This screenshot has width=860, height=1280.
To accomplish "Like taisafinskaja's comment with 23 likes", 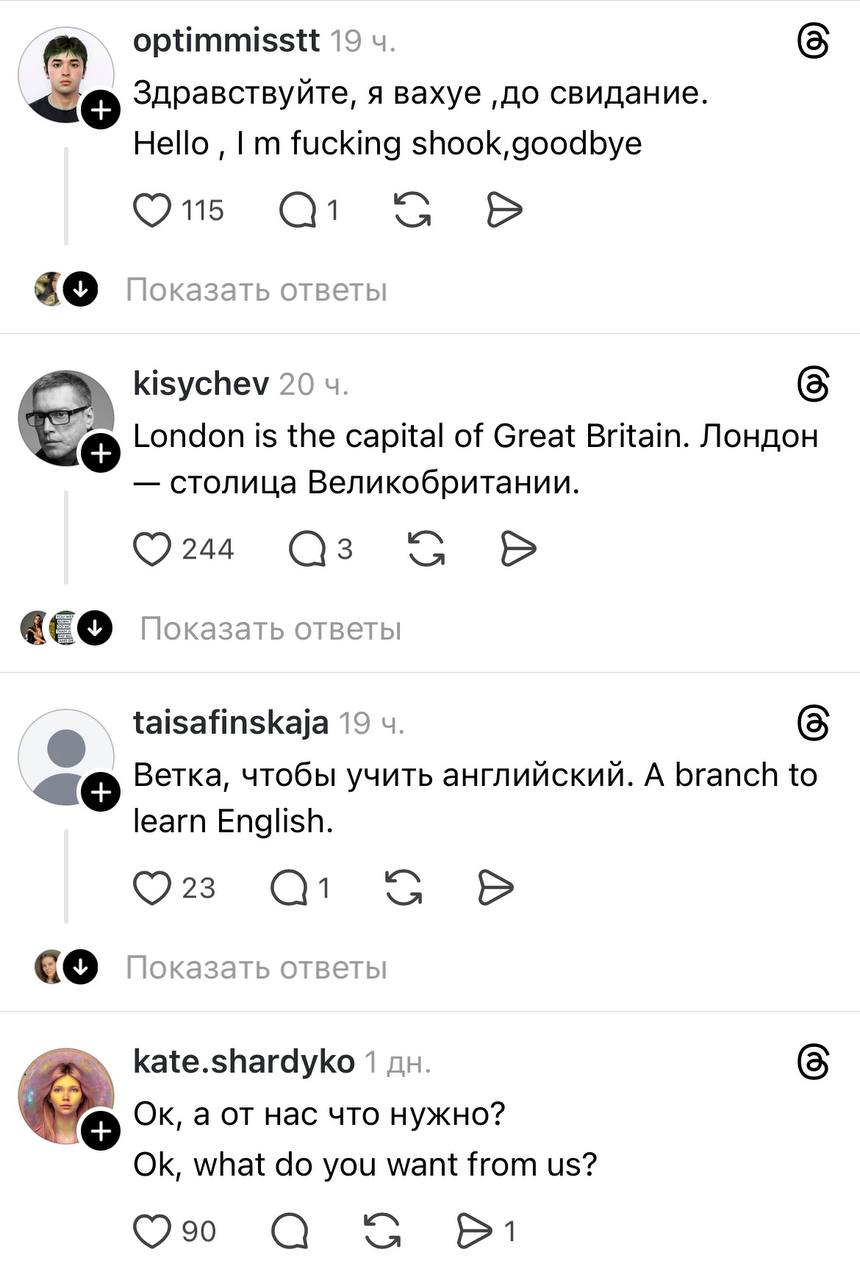I will (x=152, y=887).
